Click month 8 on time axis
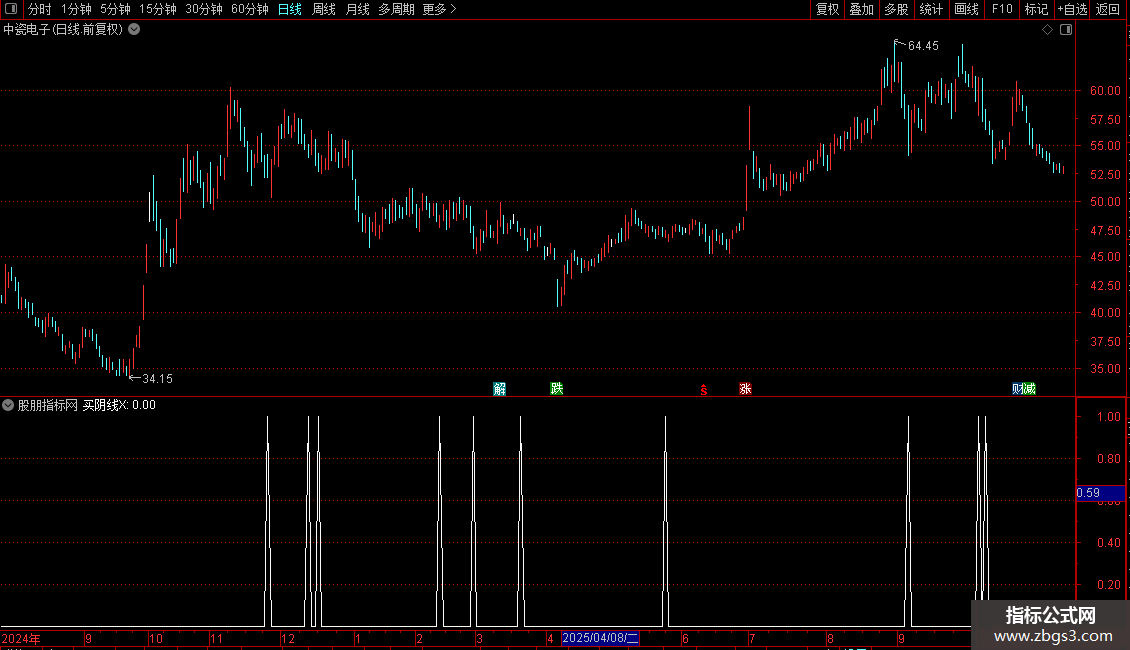 tap(830, 638)
